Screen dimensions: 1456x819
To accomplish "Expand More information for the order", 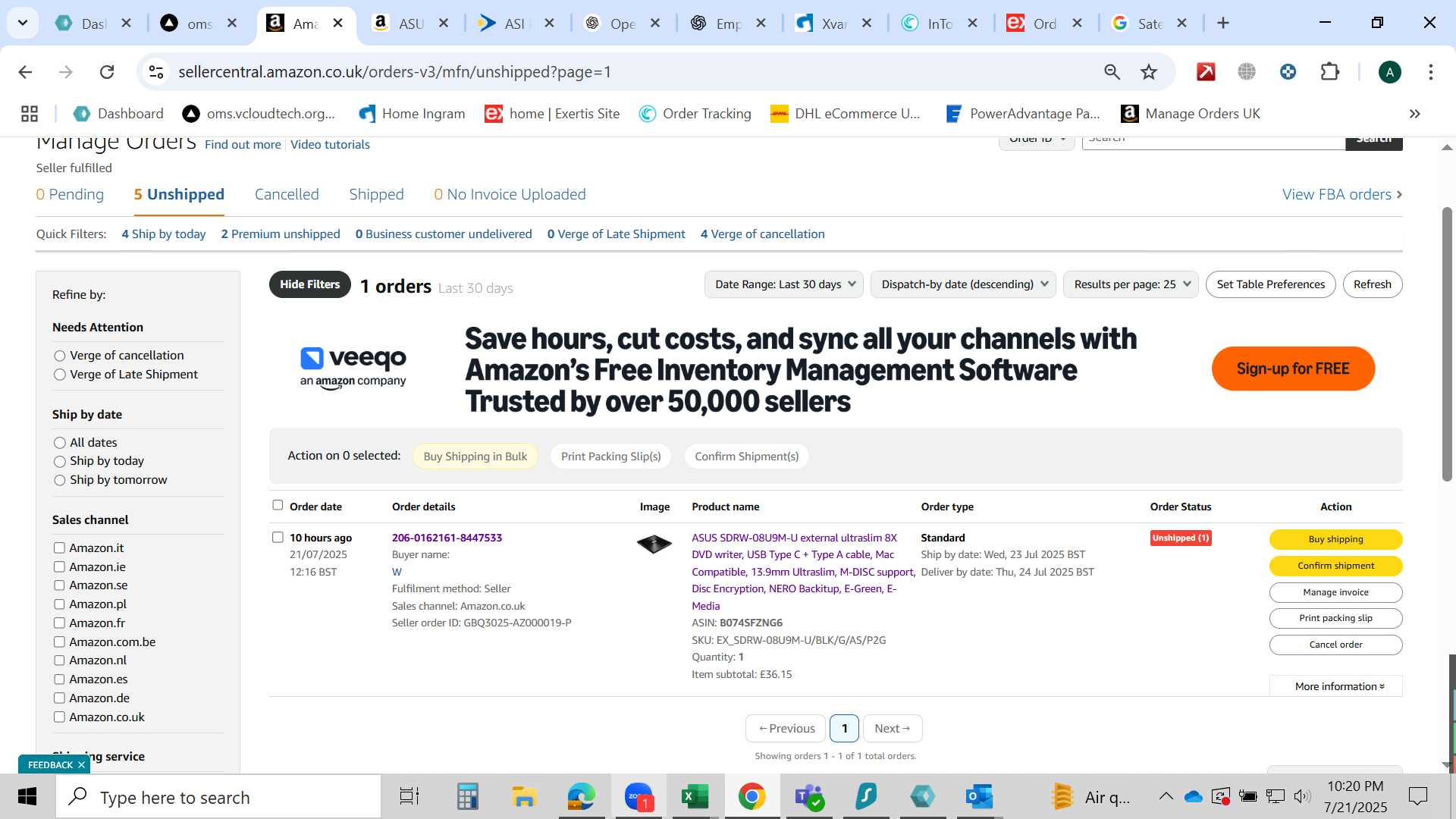I will click(x=1336, y=686).
